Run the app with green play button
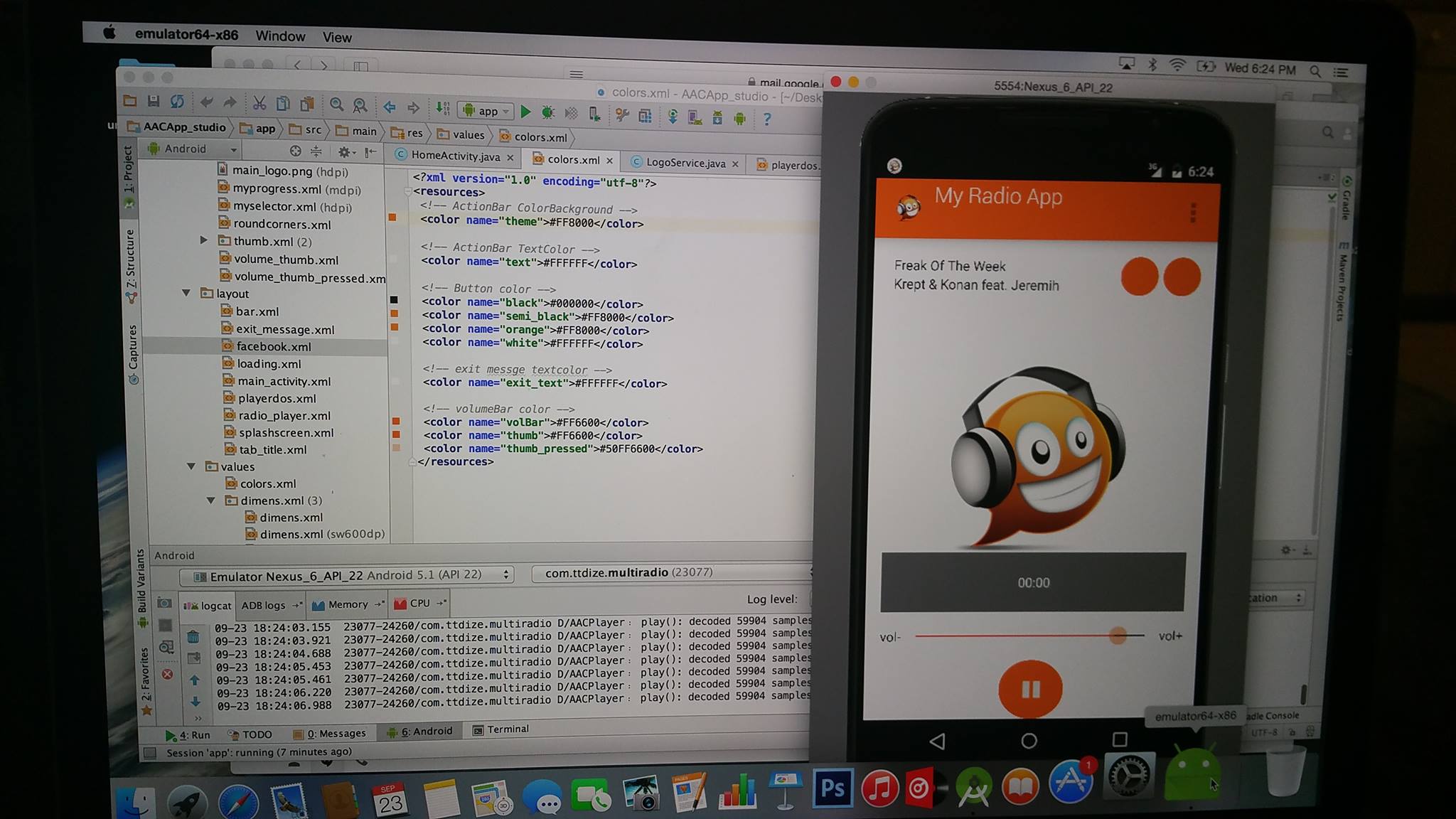Image resolution: width=1456 pixels, height=819 pixels. point(525,112)
